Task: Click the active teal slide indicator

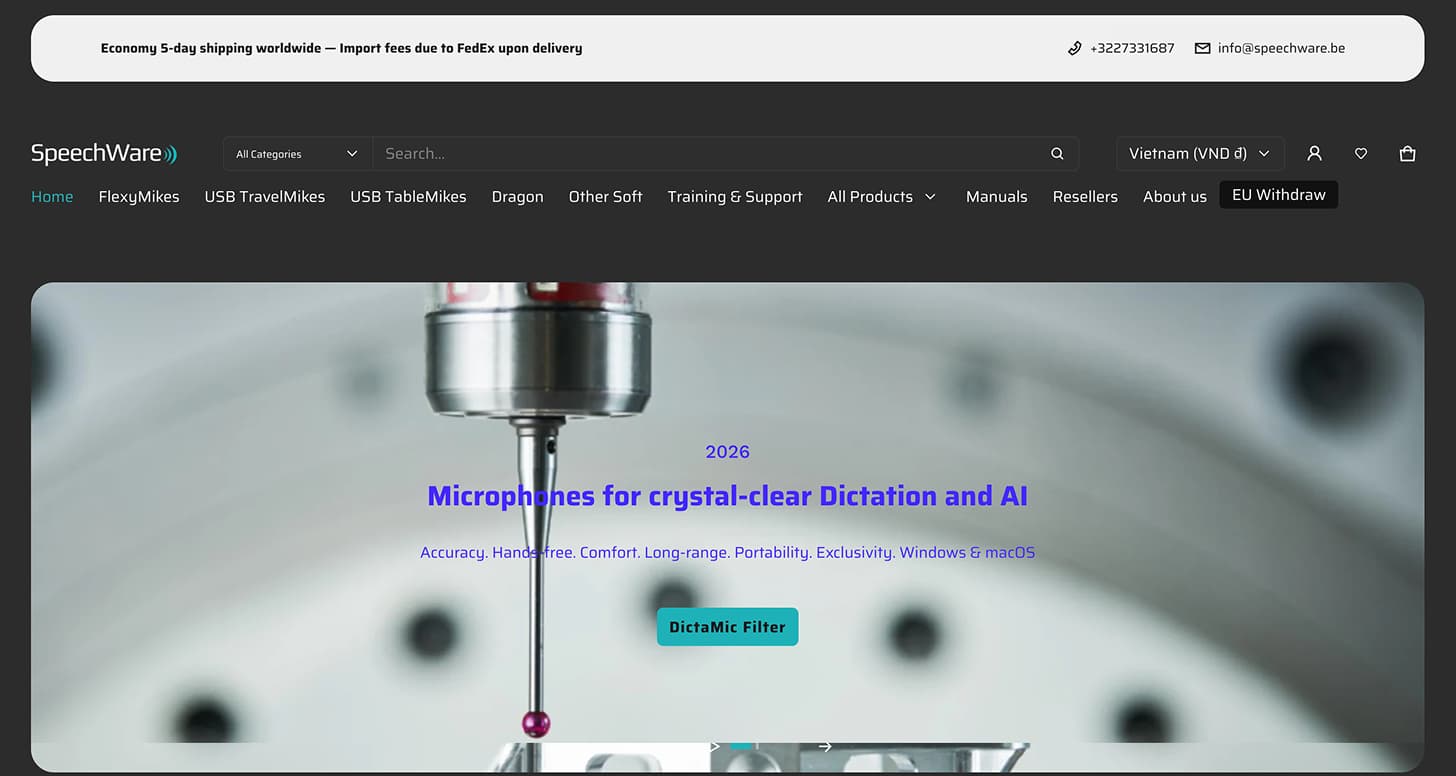Action: (x=741, y=746)
